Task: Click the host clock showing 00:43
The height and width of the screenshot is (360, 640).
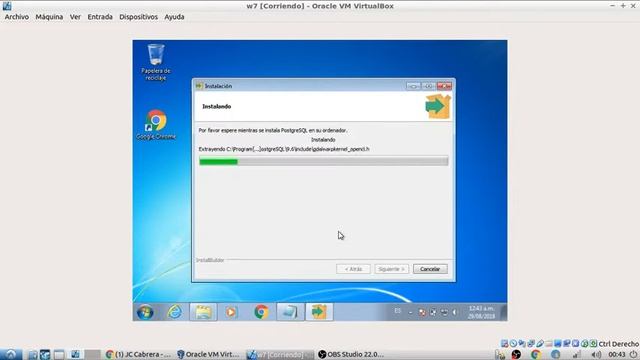Action: point(617,354)
